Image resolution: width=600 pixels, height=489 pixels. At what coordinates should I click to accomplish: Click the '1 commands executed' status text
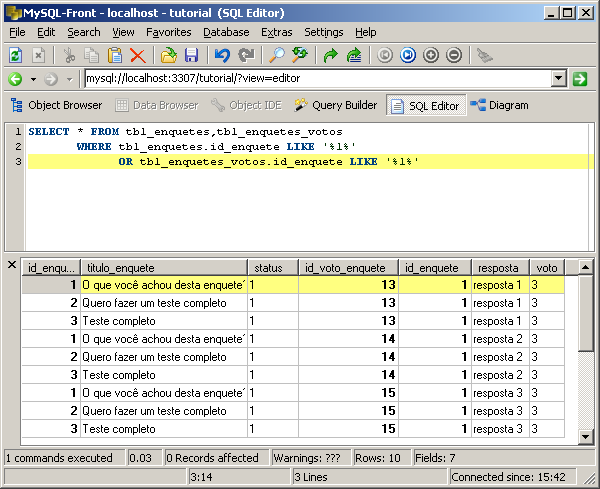(63, 458)
